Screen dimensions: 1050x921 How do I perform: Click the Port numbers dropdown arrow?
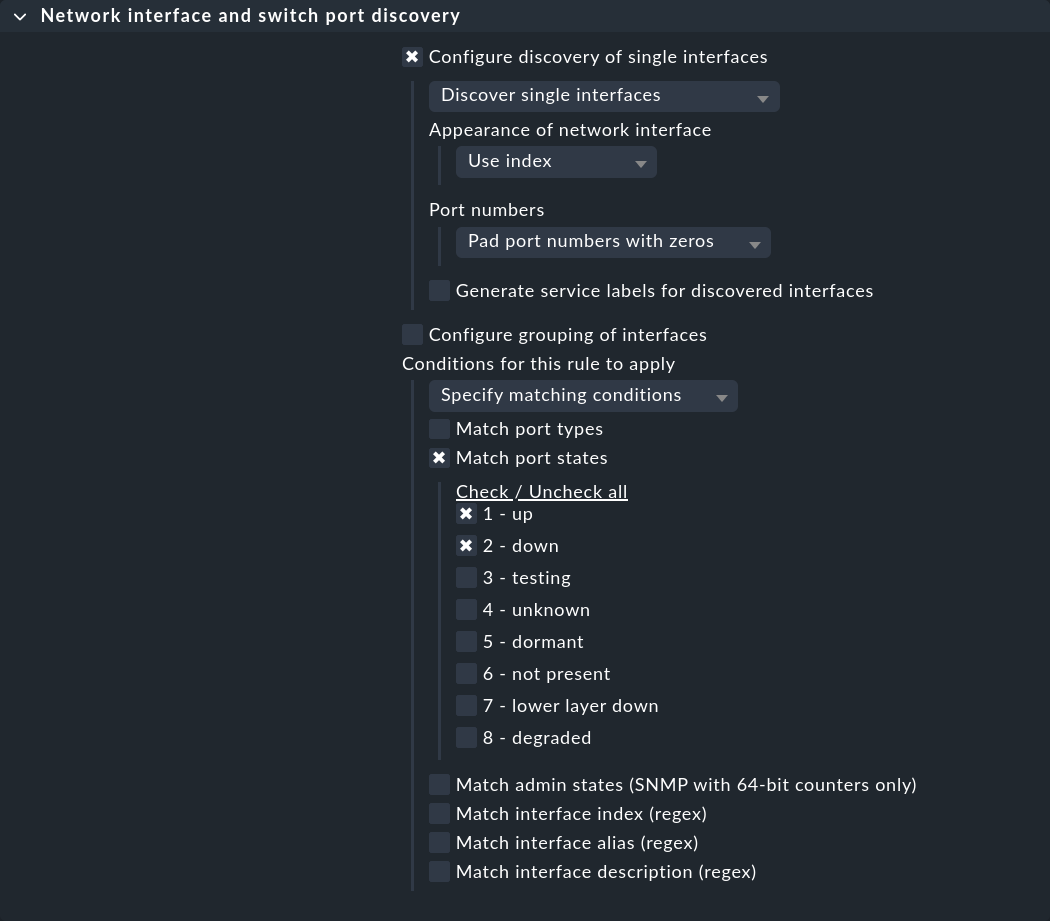[755, 243]
